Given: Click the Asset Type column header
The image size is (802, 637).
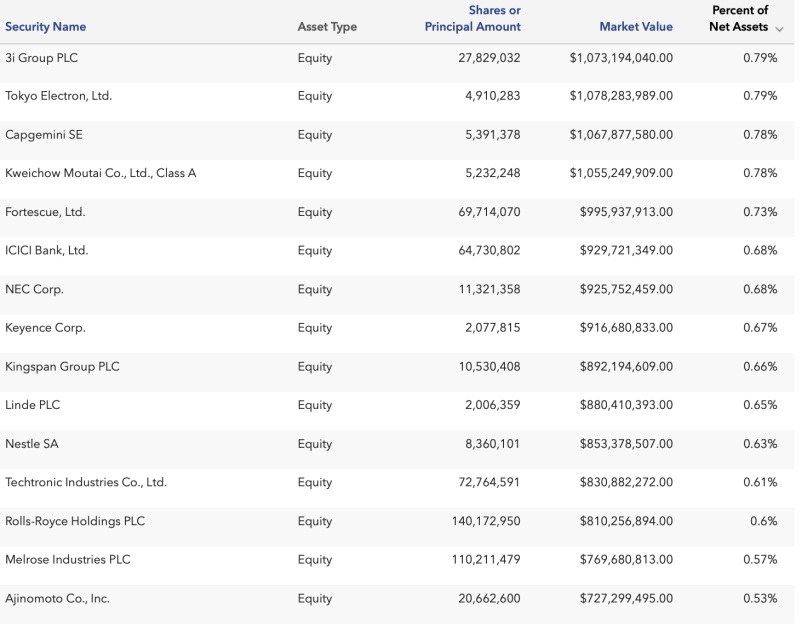Looking at the screenshot, I should tap(327, 27).
